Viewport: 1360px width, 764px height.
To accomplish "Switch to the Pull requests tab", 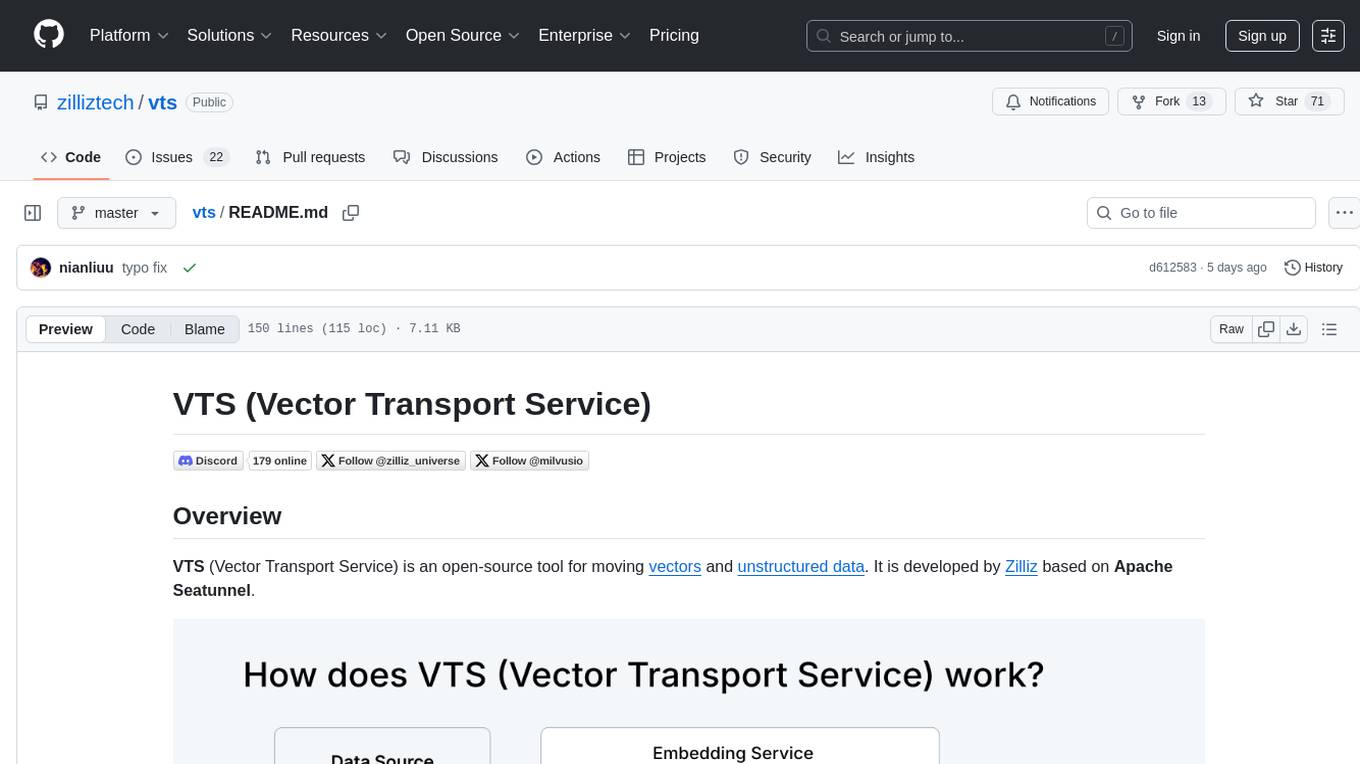I will tap(310, 157).
